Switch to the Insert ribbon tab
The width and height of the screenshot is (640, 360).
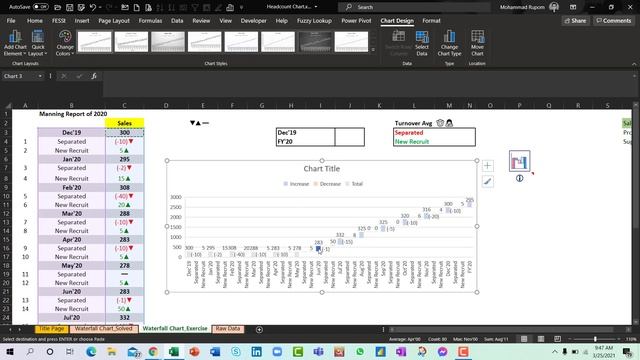pyautogui.click(x=82, y=20)
